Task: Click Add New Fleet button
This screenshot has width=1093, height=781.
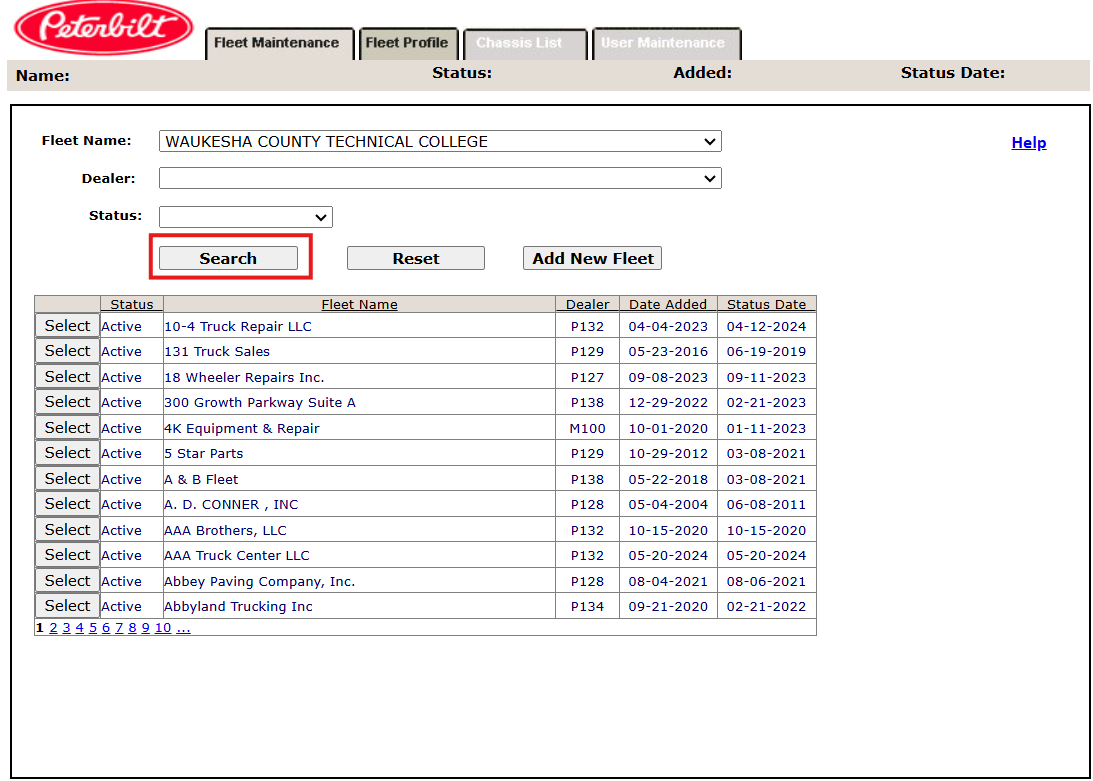Action: coord(593,258)
